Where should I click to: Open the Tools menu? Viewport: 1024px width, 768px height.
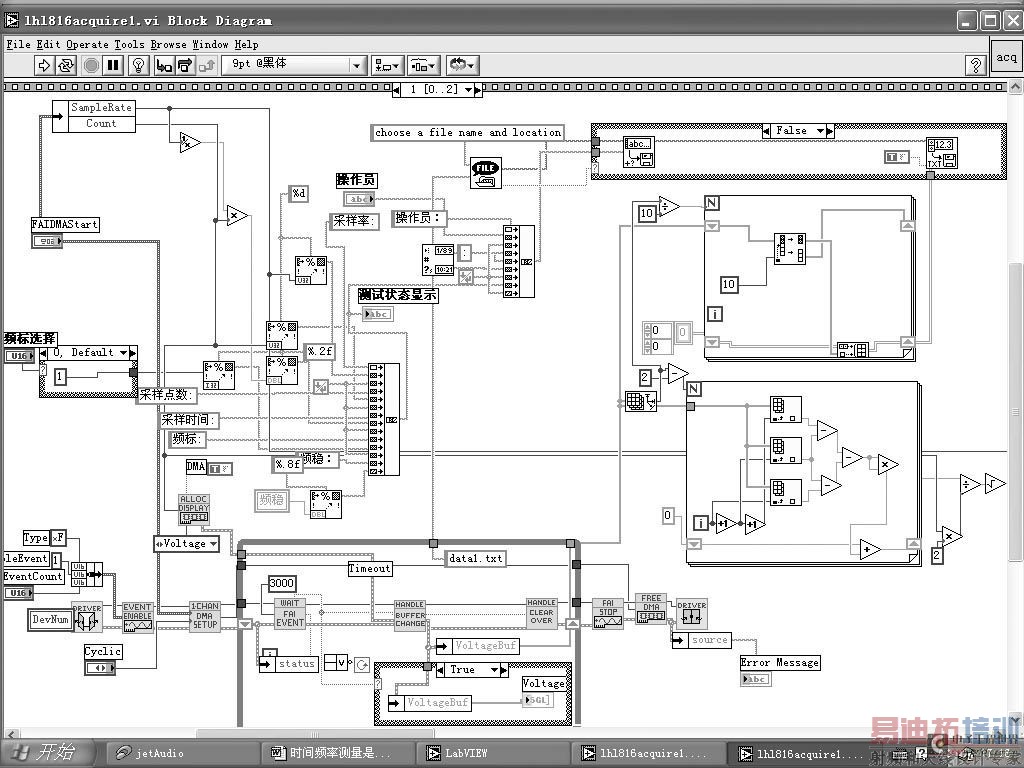coord(129,44)
